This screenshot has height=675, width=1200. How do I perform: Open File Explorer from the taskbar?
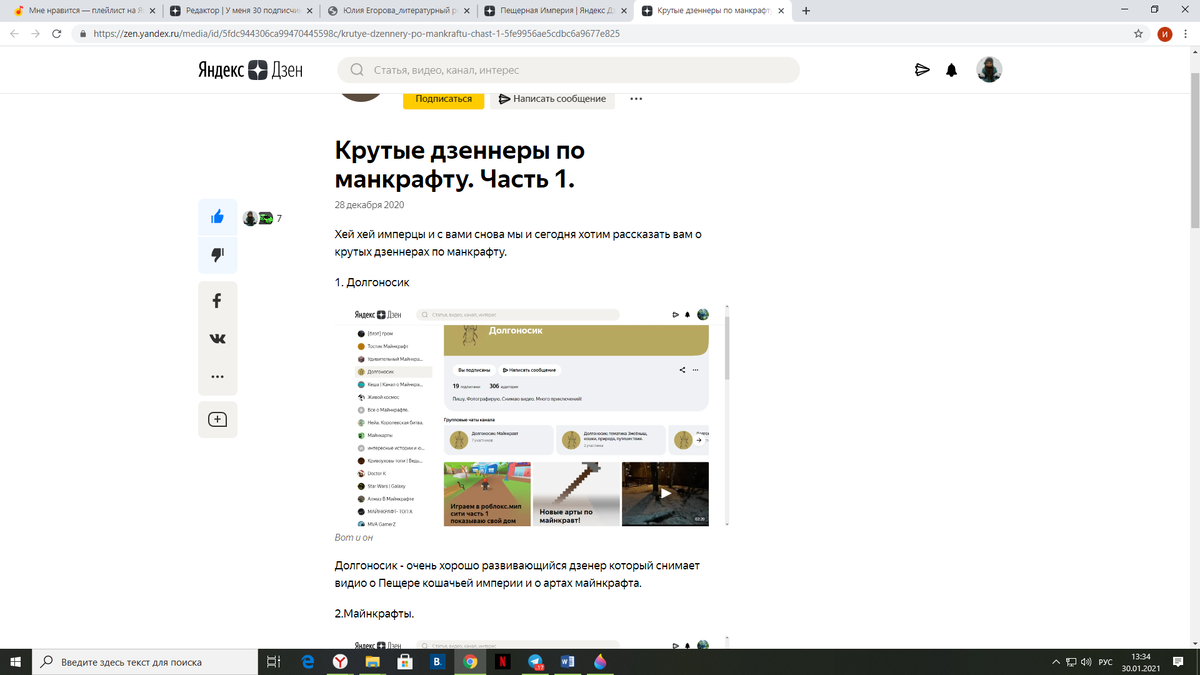click(372, 661)
